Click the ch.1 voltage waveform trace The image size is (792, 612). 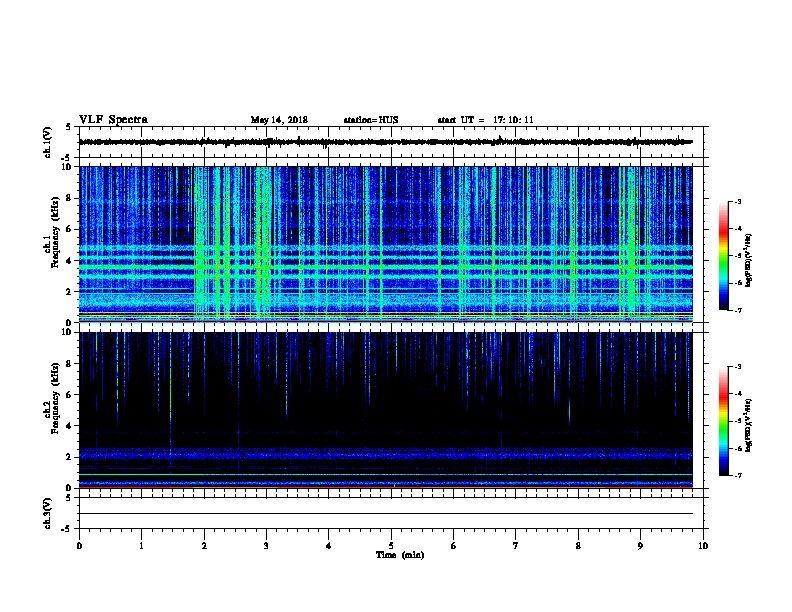click(x=386, y=142)
